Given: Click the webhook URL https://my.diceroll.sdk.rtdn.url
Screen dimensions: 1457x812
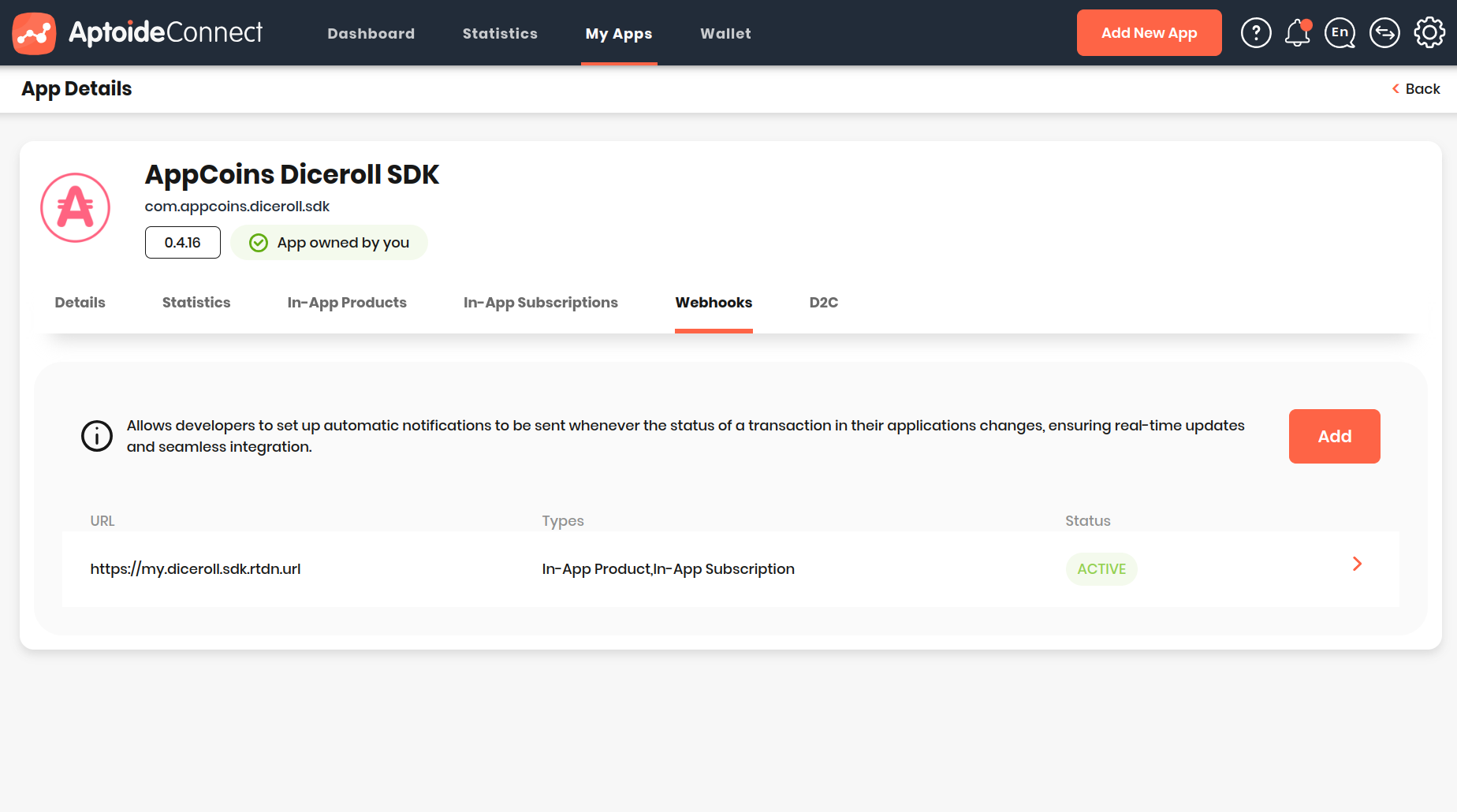Looking at the screenshot, I should [x=196, y=569].
